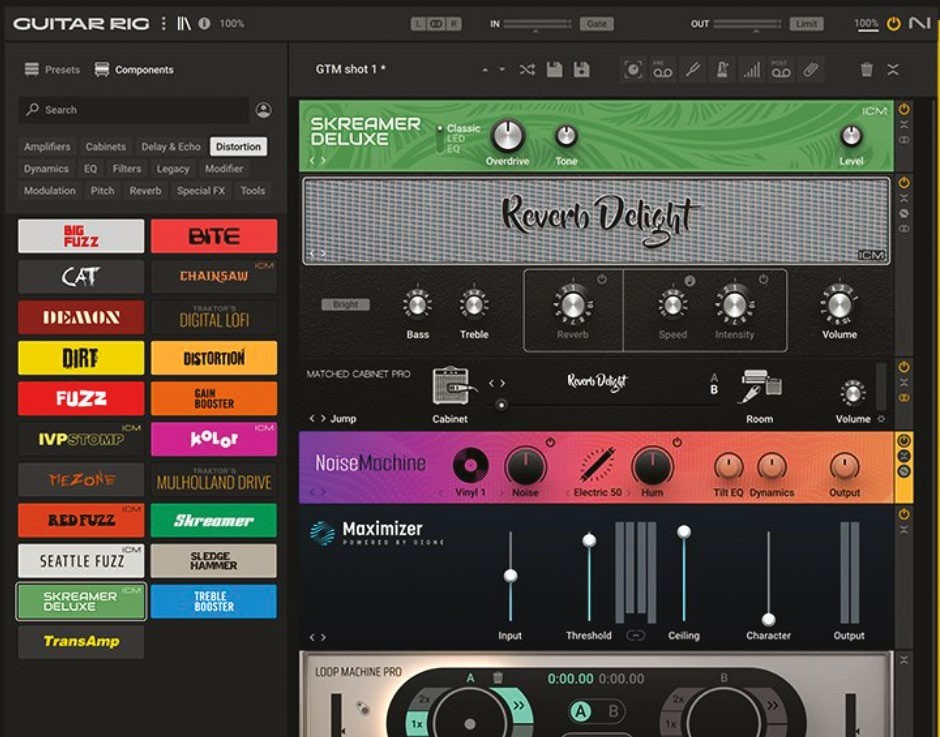Click the NI logo in header
The height and width of the screenshot is (737, 940).
[920, 23]
